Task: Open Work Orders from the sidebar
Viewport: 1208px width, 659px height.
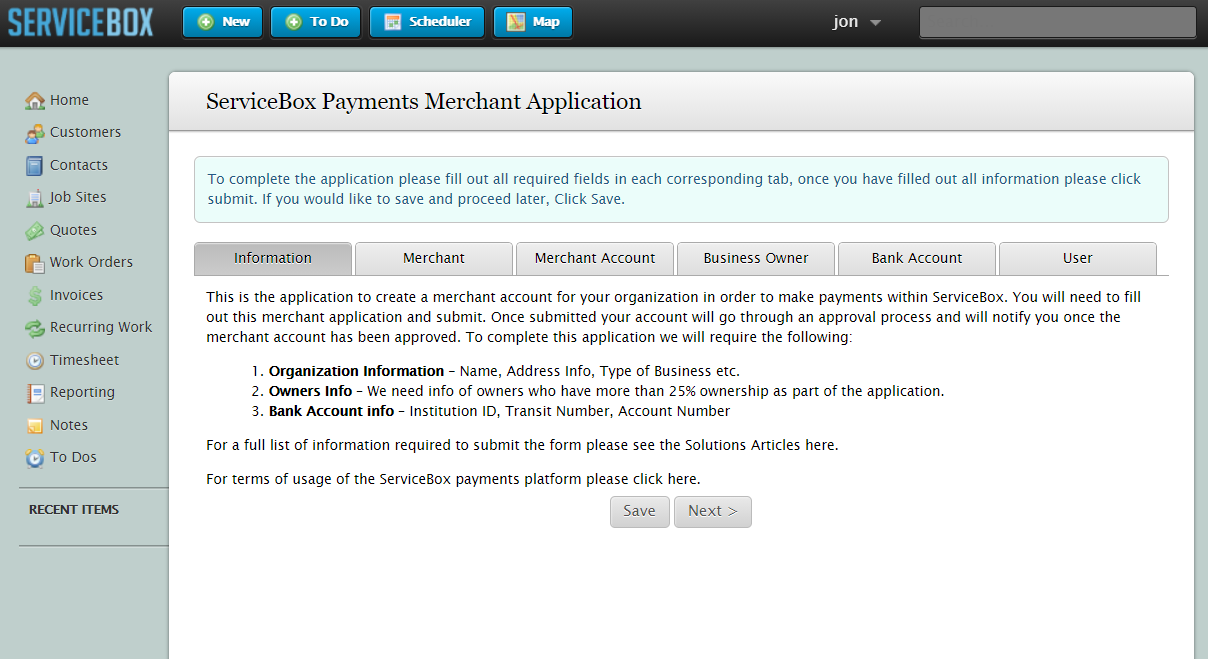Action: click(91, 262)
